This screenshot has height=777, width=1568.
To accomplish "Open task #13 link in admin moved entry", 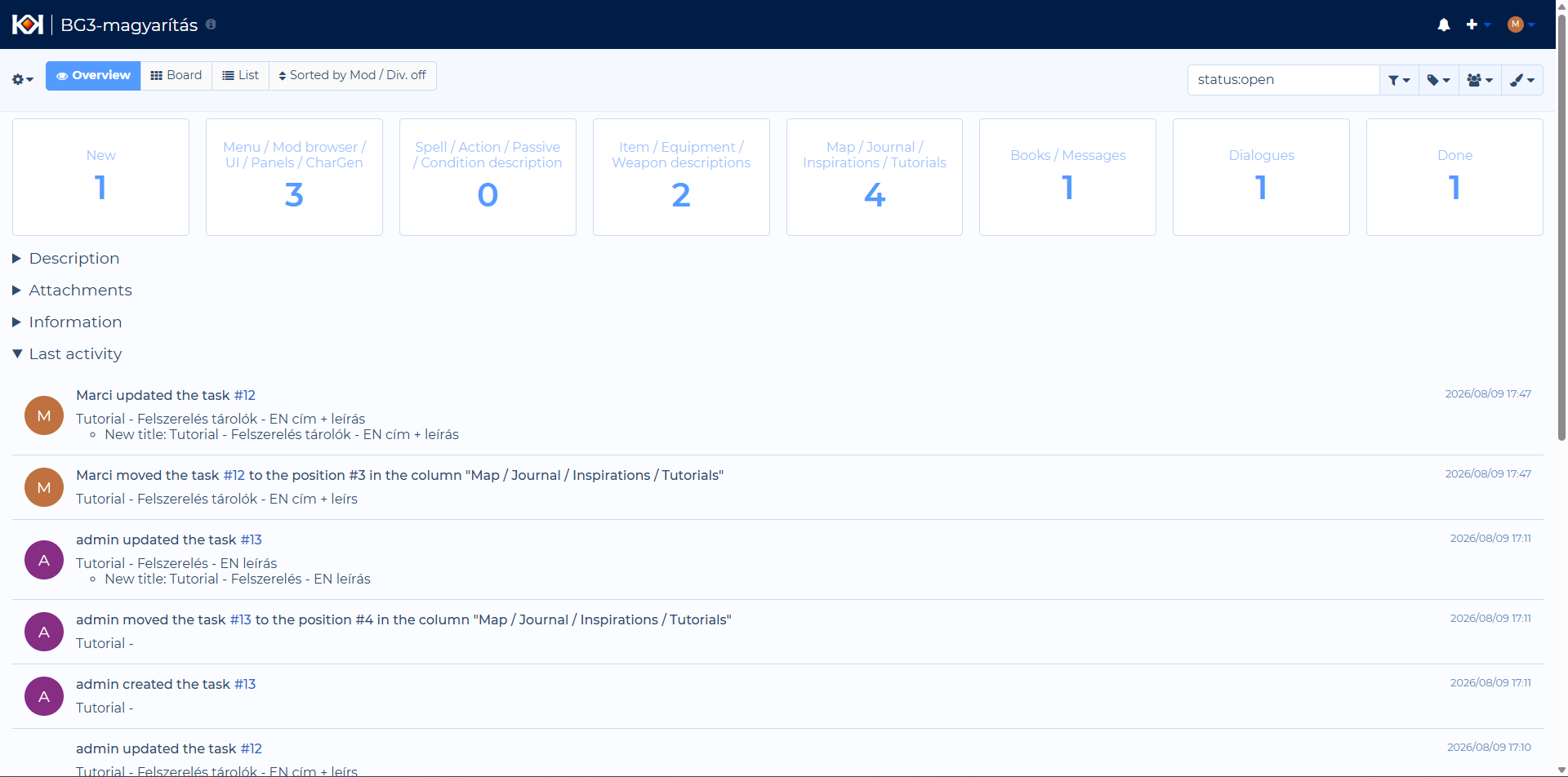I will (240, 619).
